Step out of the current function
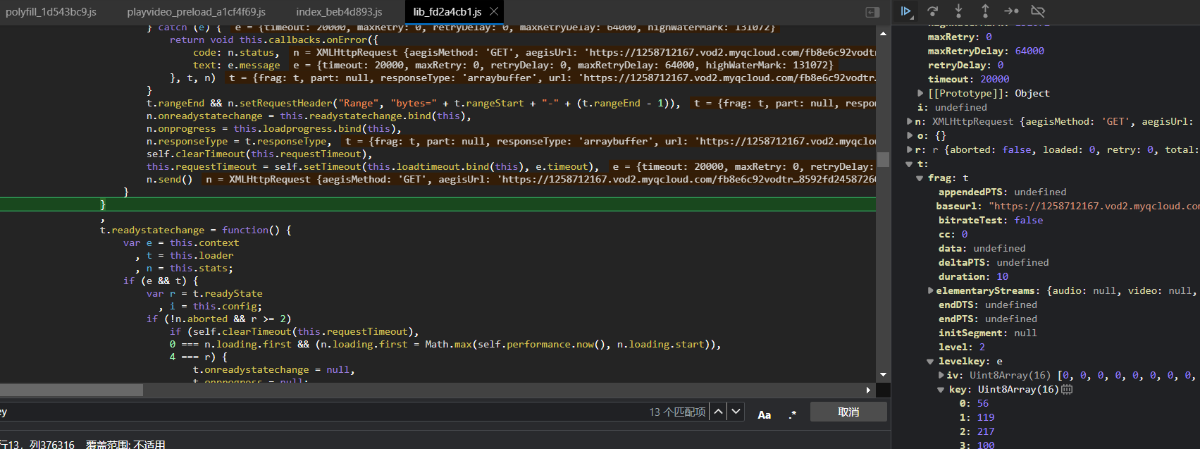Screen dimensions: 1200x449 coord(985,11)
